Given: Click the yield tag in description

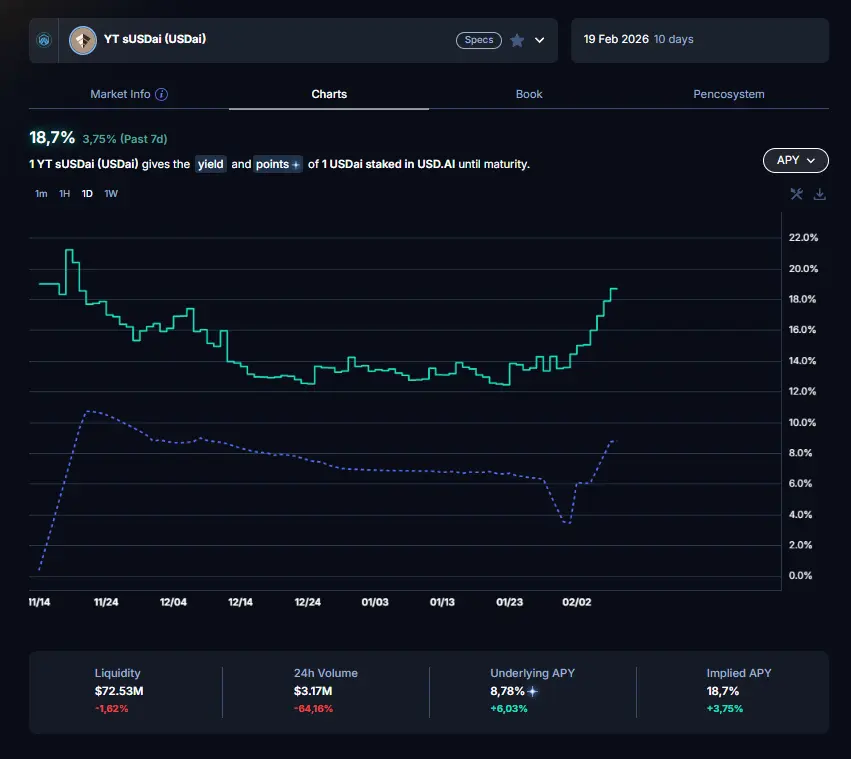Looking at the screenshot, I should 211,164.
